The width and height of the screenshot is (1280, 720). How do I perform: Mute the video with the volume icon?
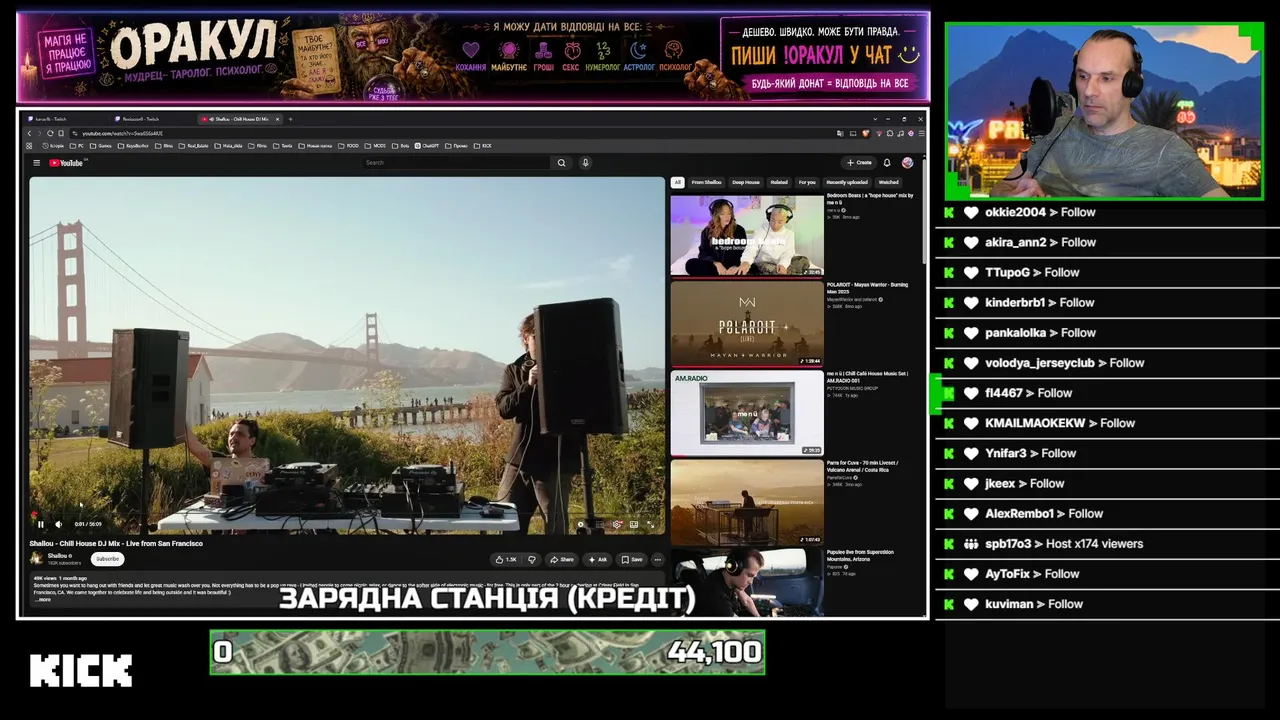click(58, 524)
